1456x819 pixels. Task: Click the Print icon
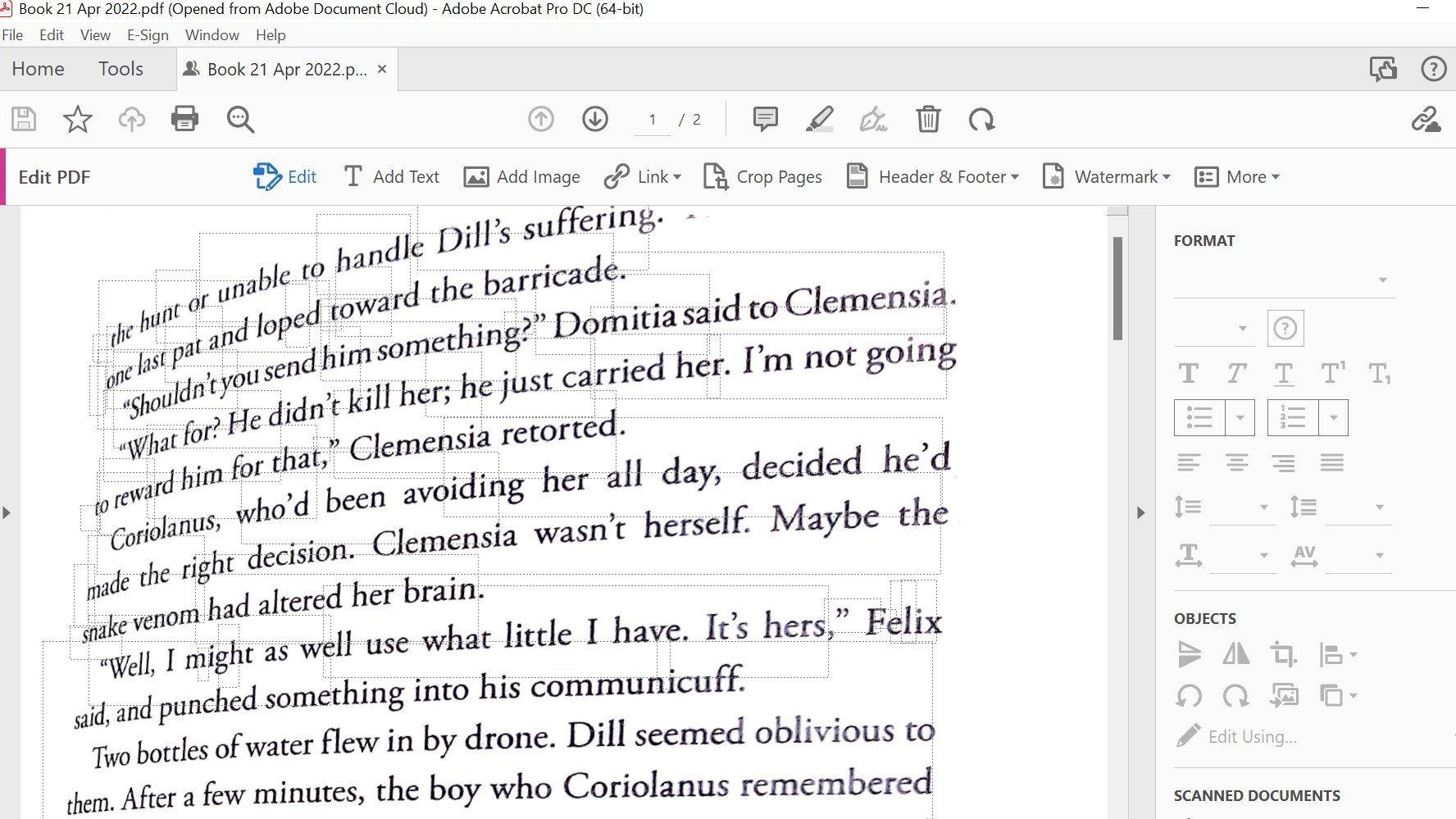click(x=184, y=120)
